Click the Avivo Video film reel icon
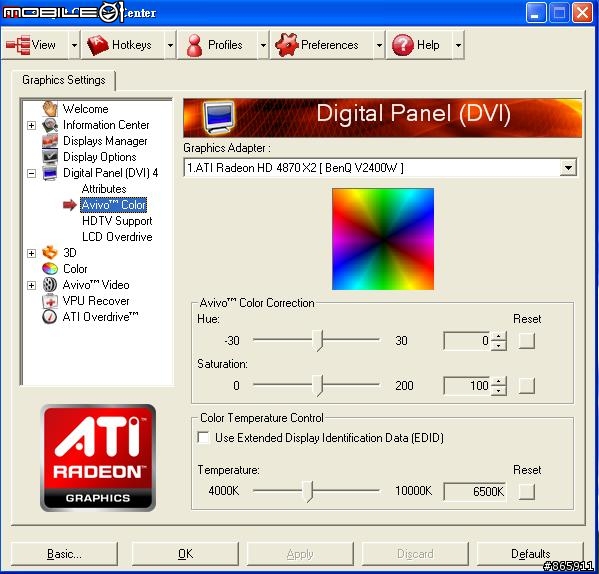 click(x=50, y=285)
